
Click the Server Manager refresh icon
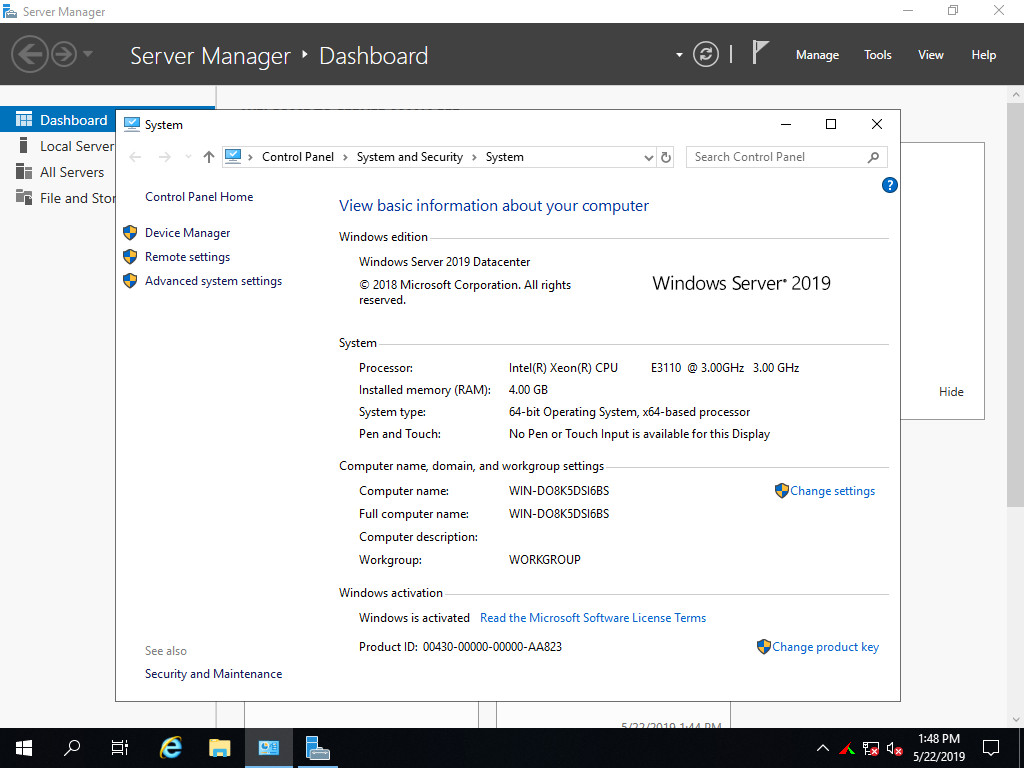tap(706, 55)
